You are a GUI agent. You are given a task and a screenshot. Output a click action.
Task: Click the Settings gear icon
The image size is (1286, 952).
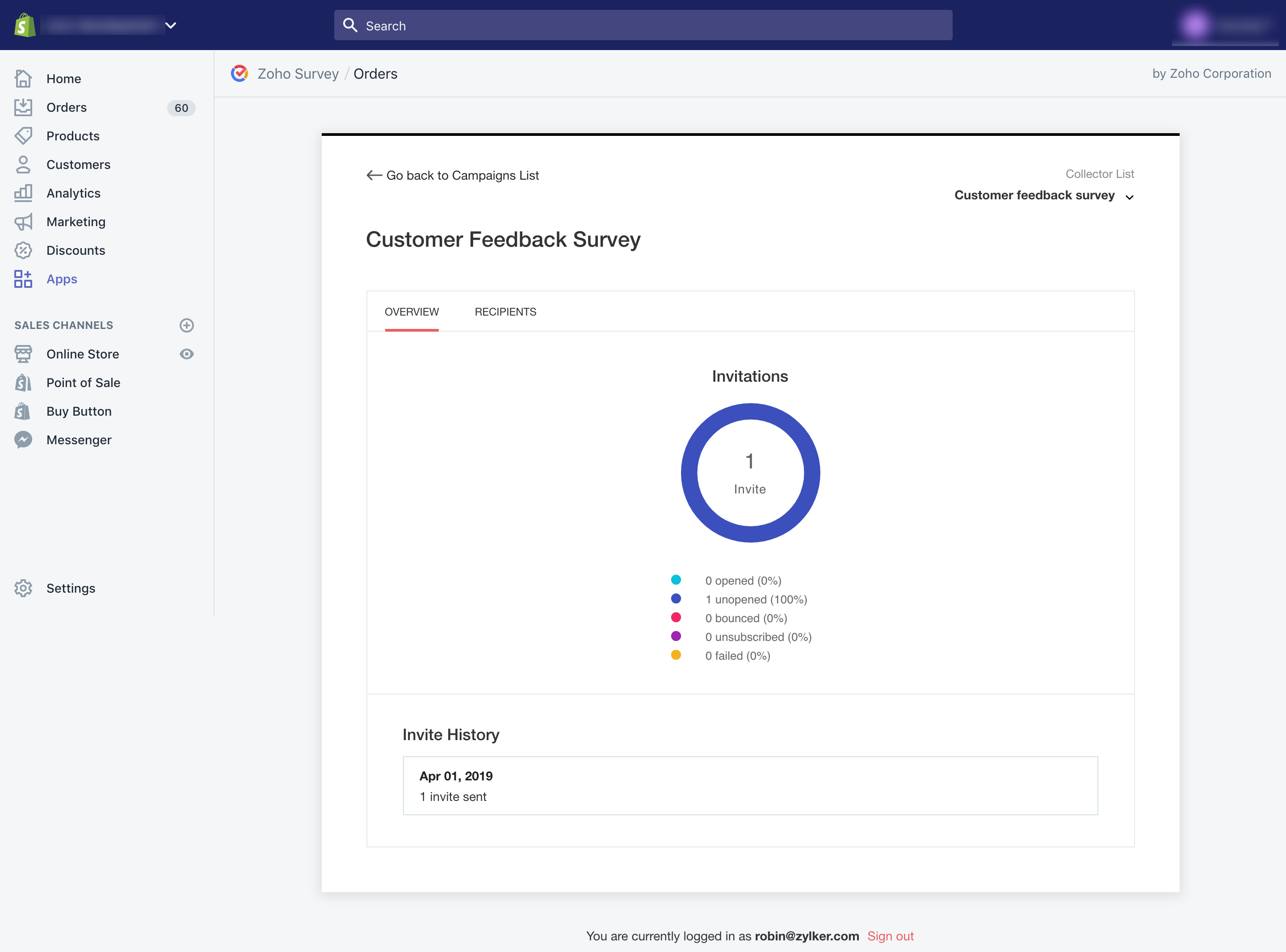[x=24, y=588]
